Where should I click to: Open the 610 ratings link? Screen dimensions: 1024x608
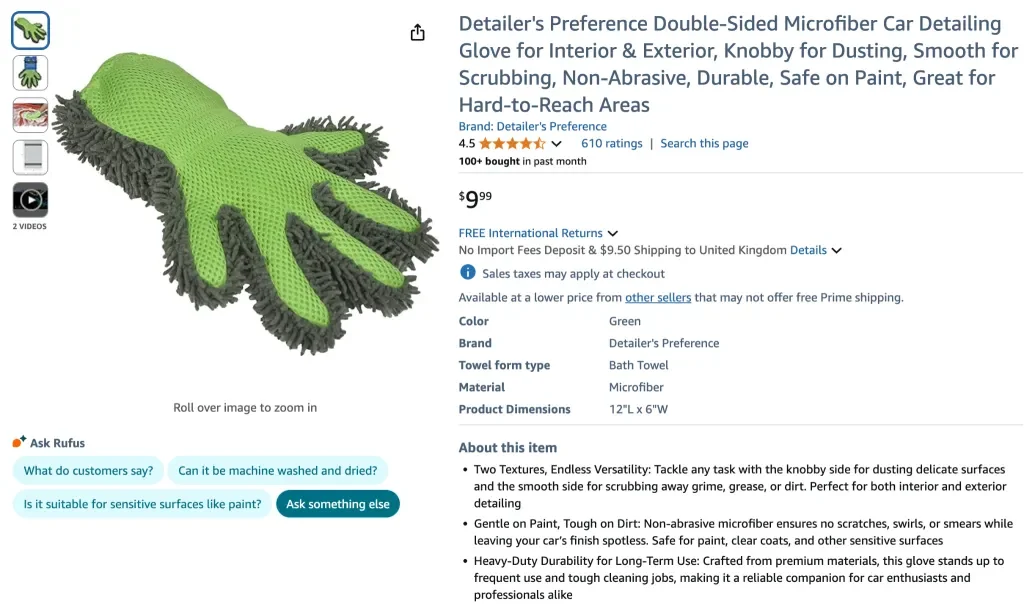(x=611, y=143)
